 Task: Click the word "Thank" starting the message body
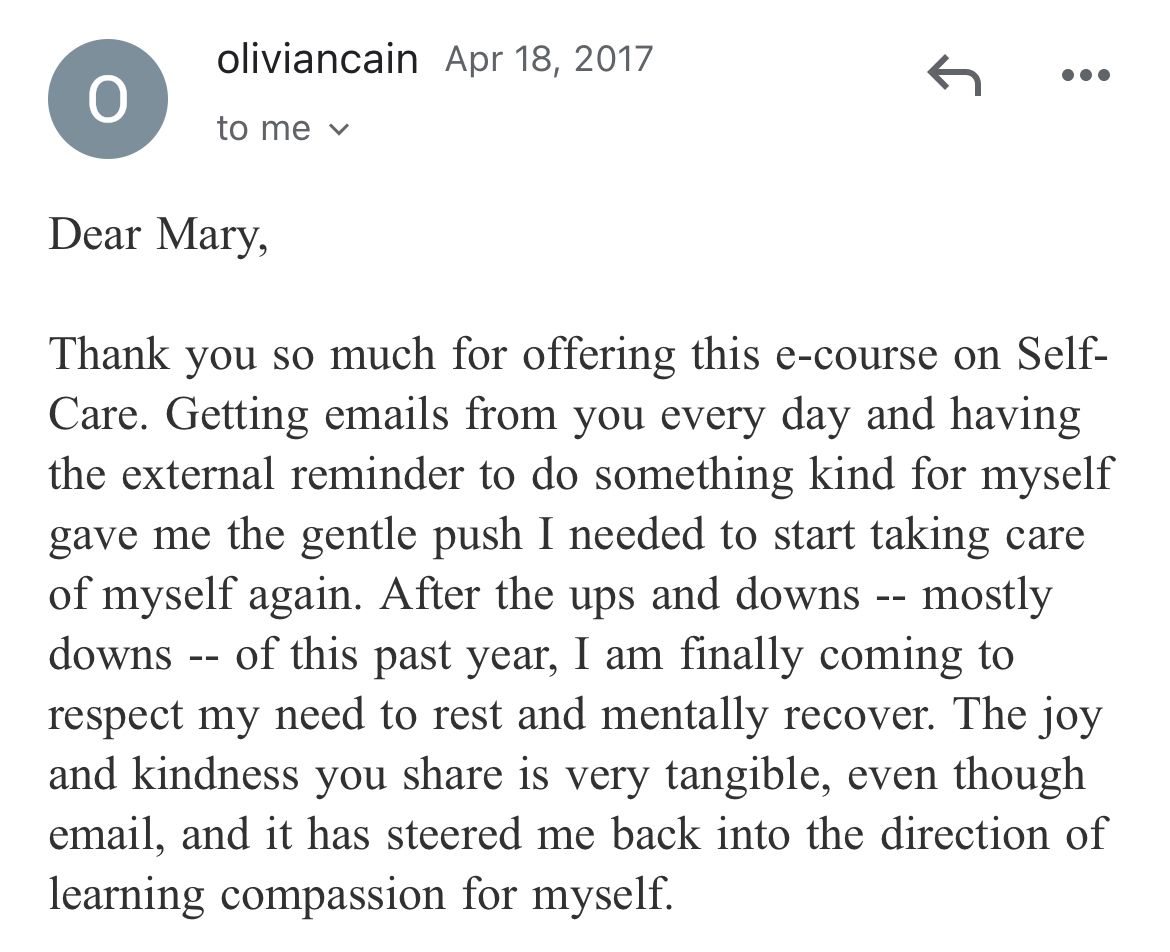[x=111, y=357]
